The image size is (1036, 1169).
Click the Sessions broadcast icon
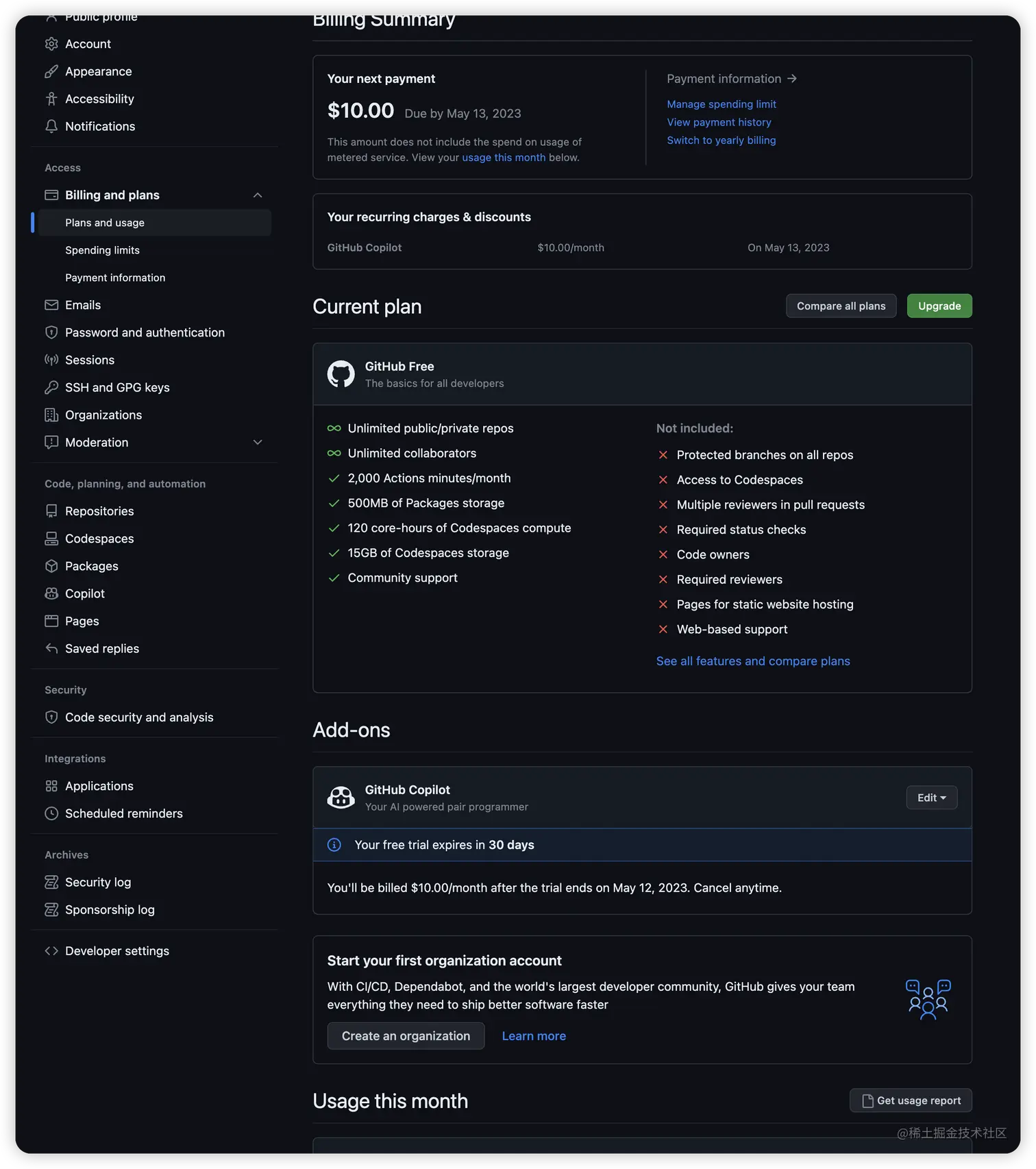[51, 360]
